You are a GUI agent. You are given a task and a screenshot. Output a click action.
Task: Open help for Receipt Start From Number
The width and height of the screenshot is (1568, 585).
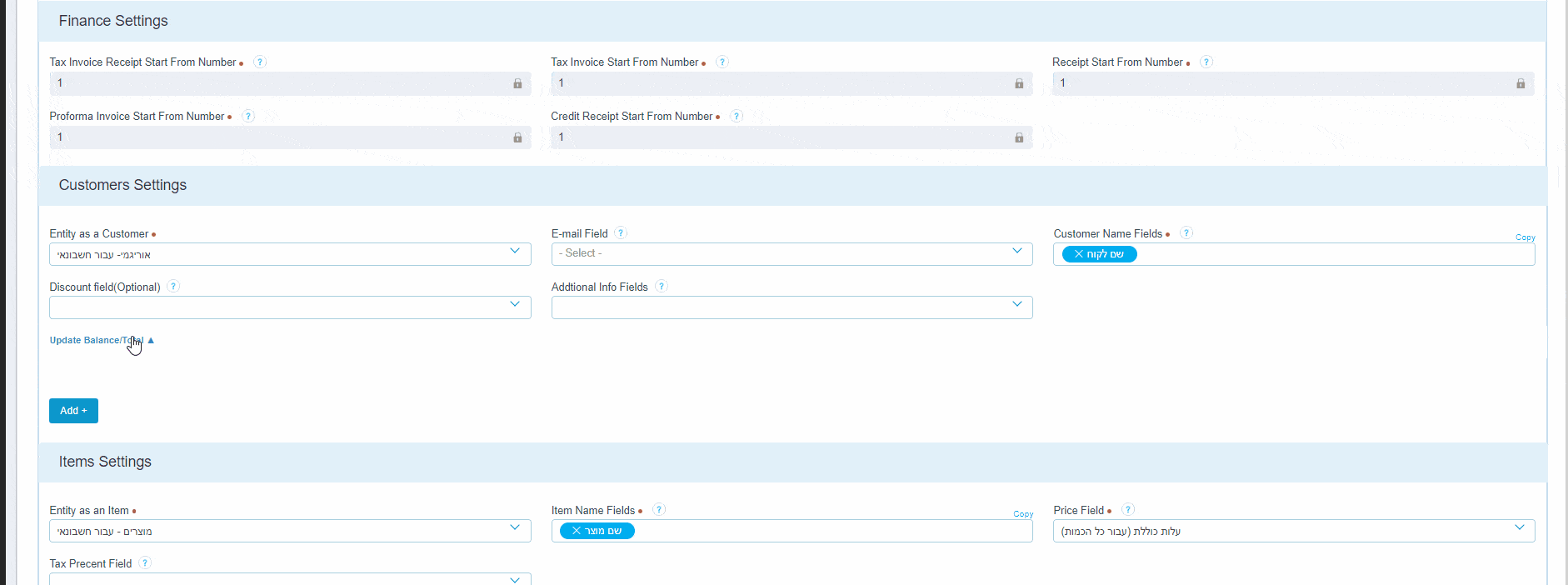(1206, 62)
